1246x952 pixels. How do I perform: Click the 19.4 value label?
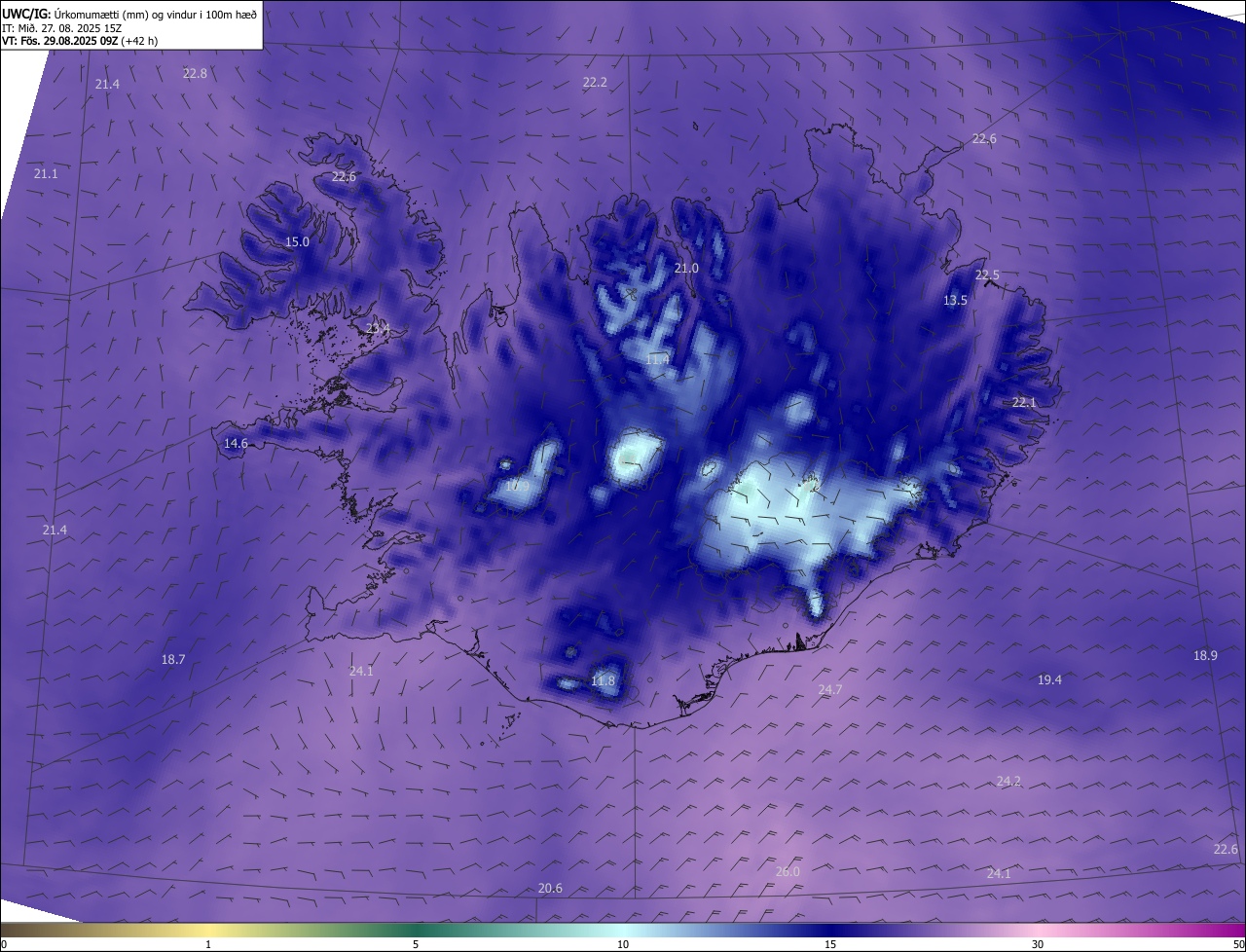[1049, 679]
